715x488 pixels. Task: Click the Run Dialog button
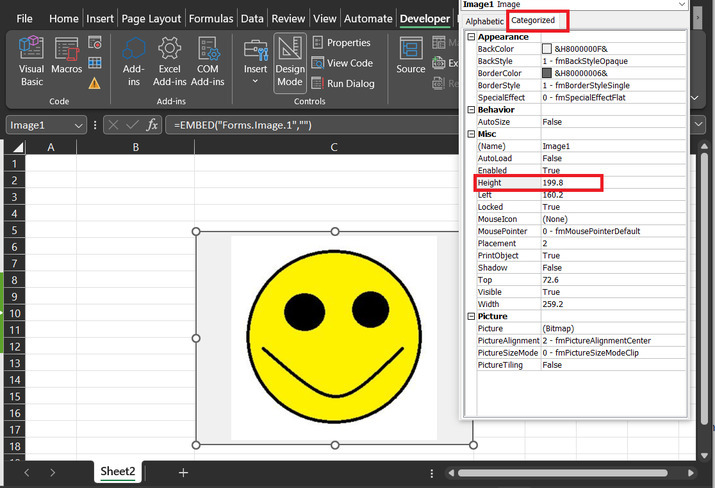pos(342,83)
